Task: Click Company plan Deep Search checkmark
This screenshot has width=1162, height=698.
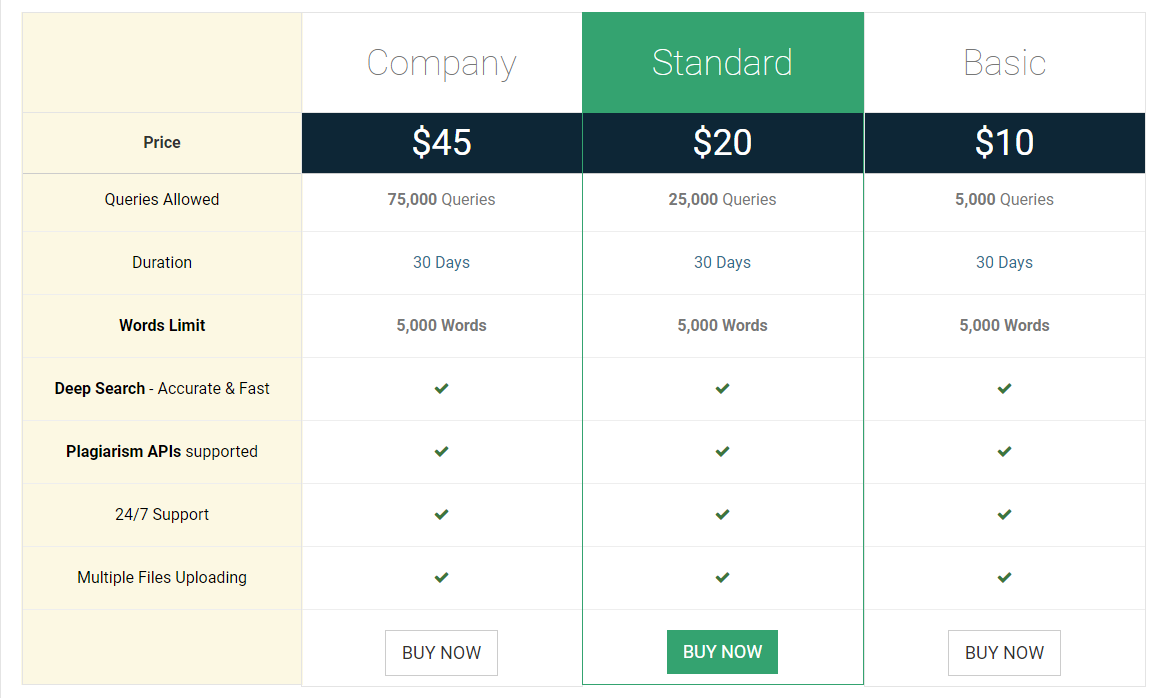Action: click(442, 388)
